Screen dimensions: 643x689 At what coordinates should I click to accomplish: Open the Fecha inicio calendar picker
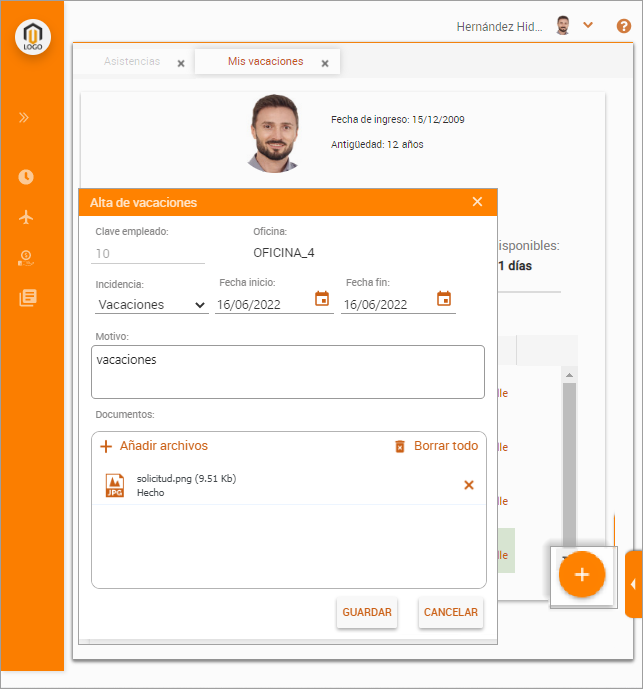322,299
